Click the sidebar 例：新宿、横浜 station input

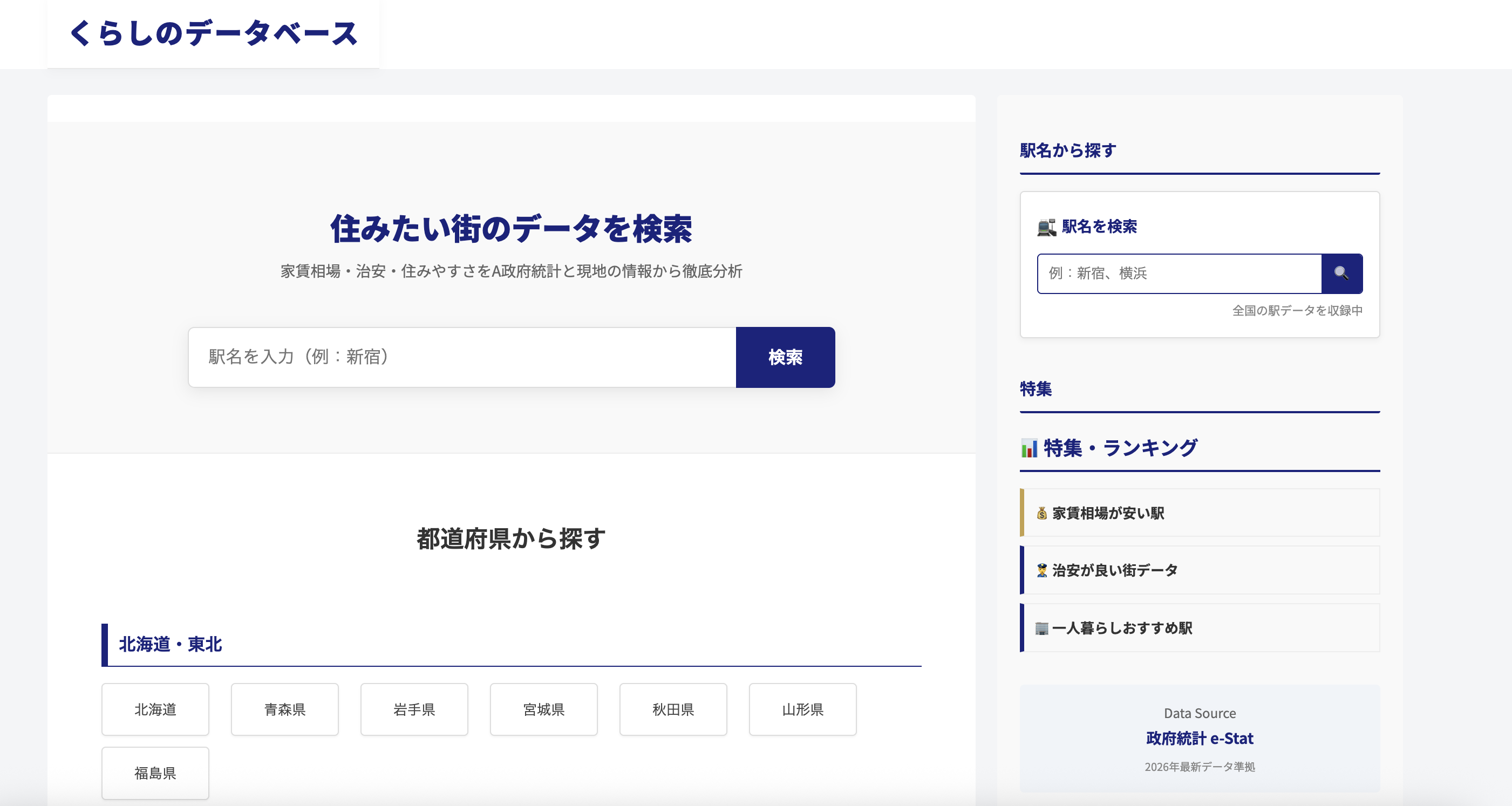pos(1179,273)
